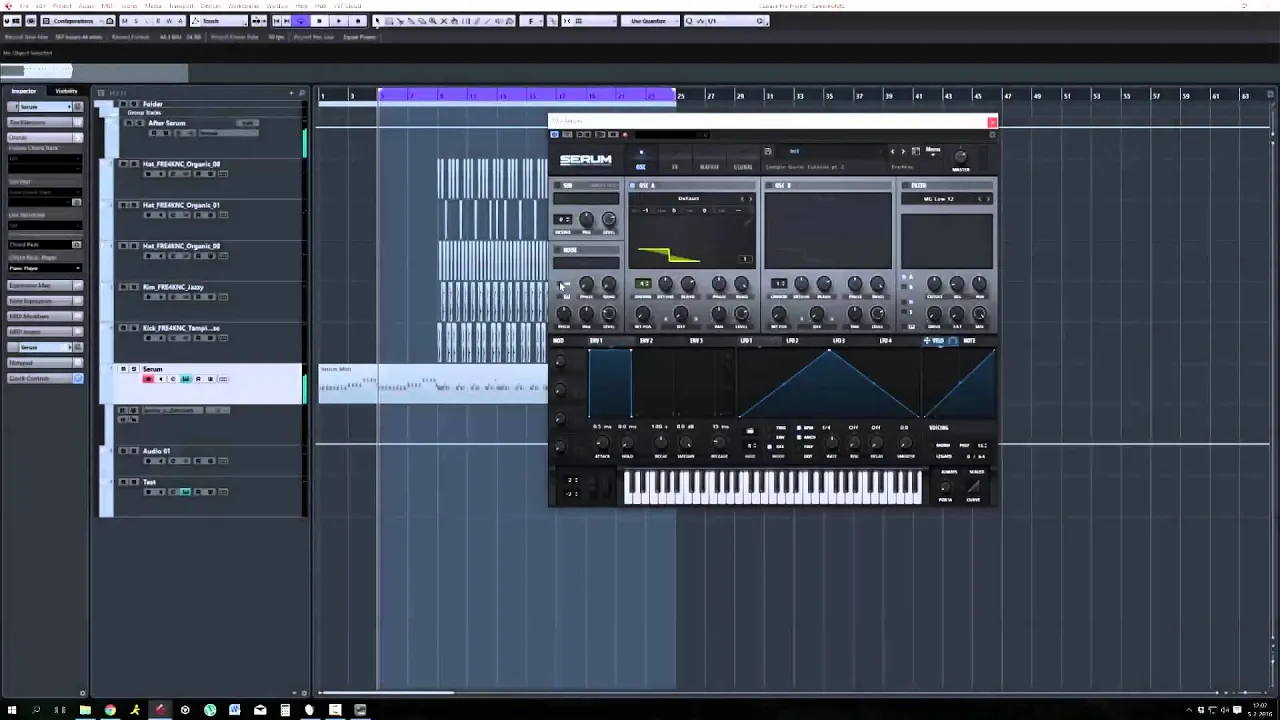Image resolution: width=1280 pixels, height=720 pixels.
Task: Click the add track plus icon
Action: tap(292, 92)
